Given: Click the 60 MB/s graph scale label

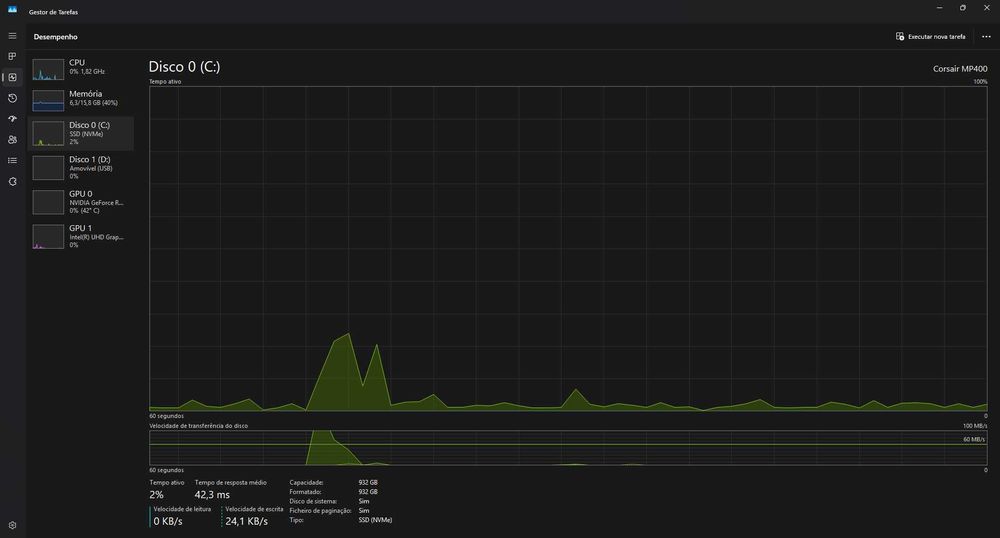Looking at the screenshot, I should 974,439.
